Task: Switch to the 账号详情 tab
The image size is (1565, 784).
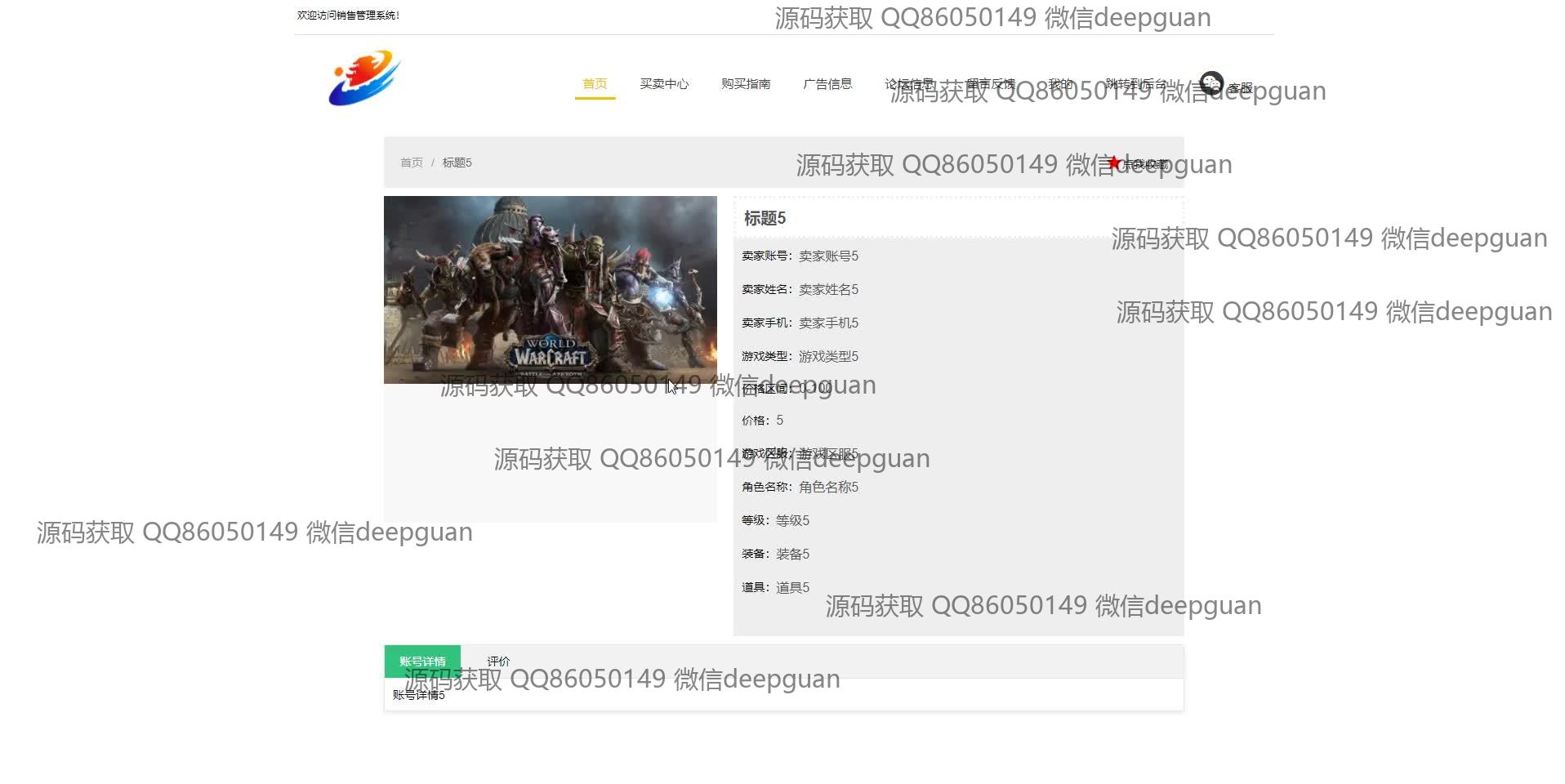Action: coord(422,661)
